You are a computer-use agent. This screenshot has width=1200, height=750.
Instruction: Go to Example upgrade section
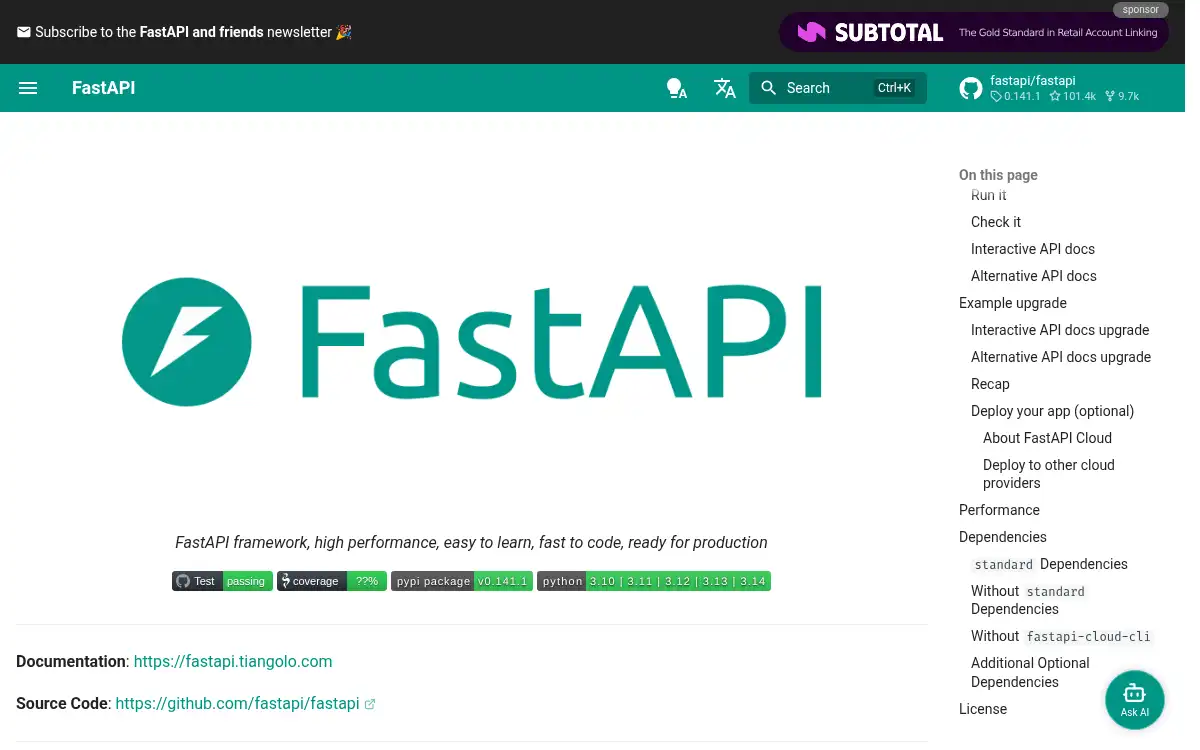(x=1013, y=303)
